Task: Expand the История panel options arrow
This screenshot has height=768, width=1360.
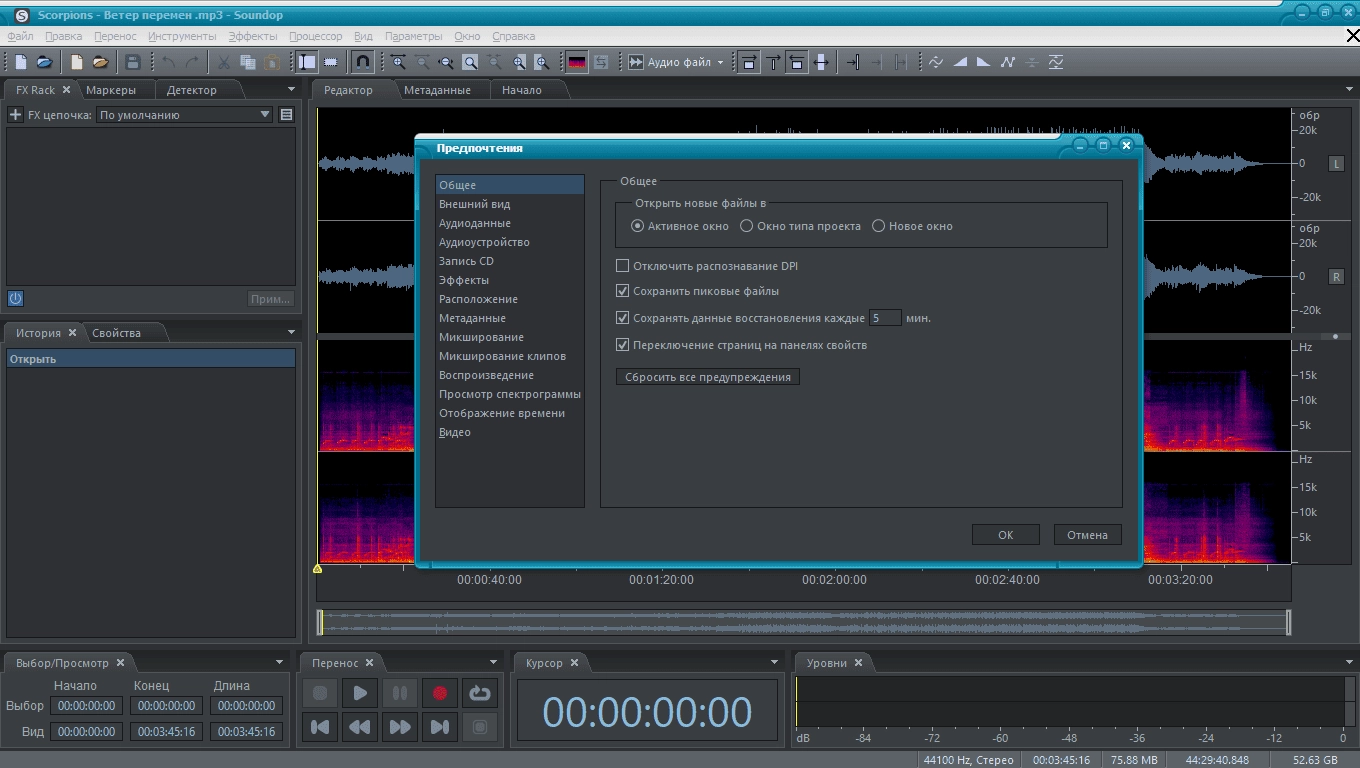Action: point(292,333)
